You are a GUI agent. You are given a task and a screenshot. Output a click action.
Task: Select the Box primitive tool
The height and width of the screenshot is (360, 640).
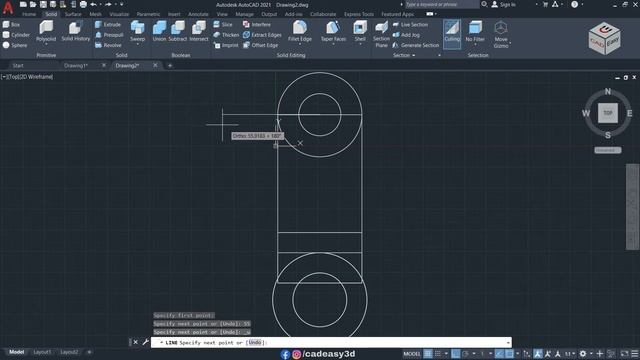coord(11,24)
